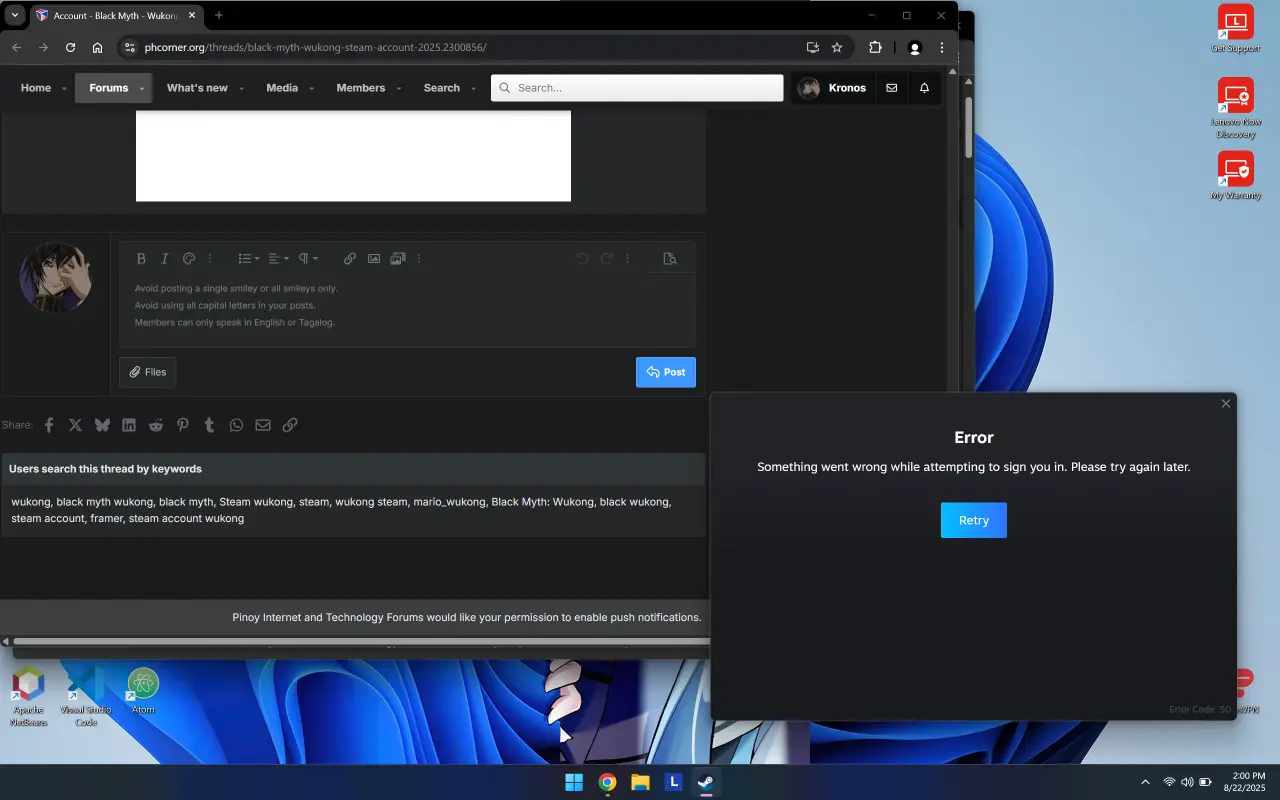The image size is (1280, 800).
Task: Insert an image using the editor toolbar
Action: (374, 258)
